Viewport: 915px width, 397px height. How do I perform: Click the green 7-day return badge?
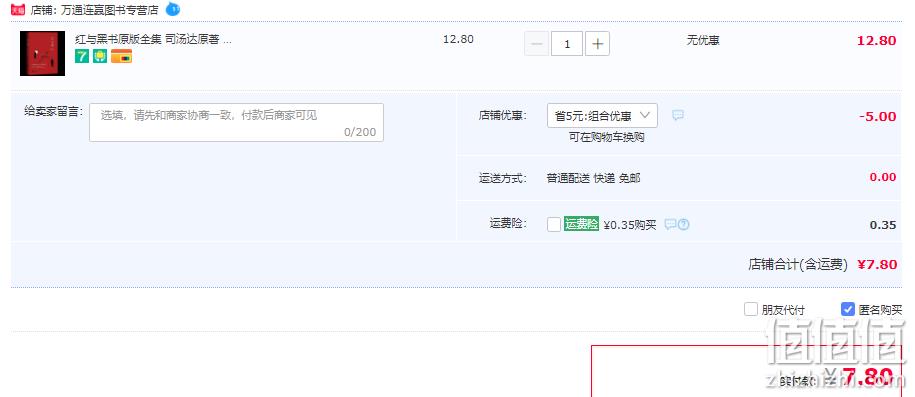(82, 56)
